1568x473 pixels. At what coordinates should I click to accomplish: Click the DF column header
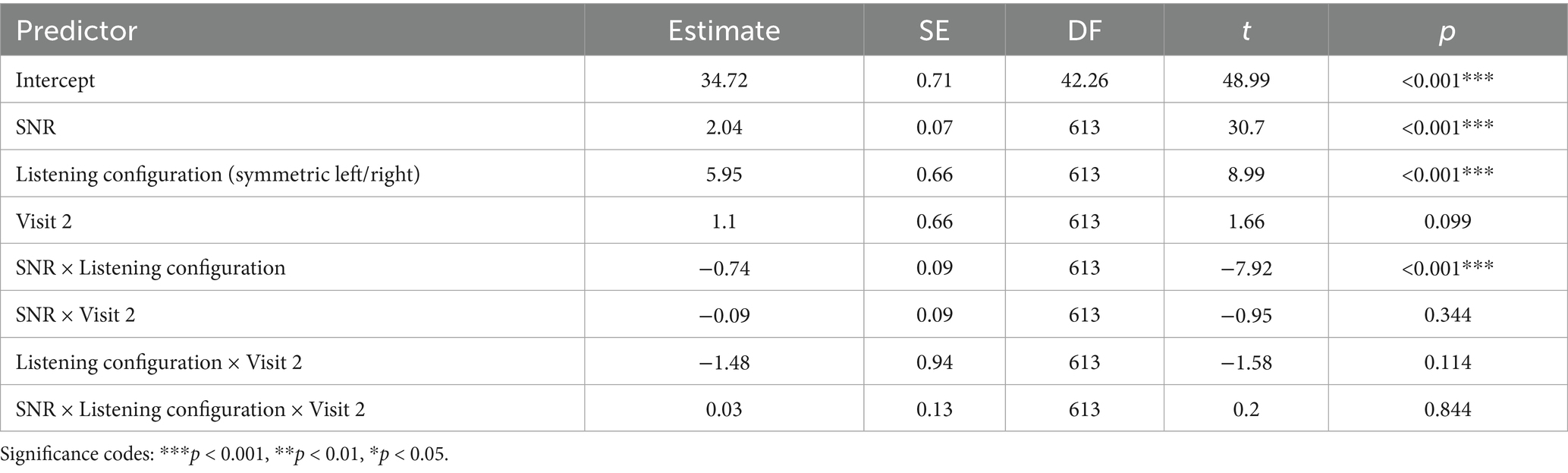1084,31
